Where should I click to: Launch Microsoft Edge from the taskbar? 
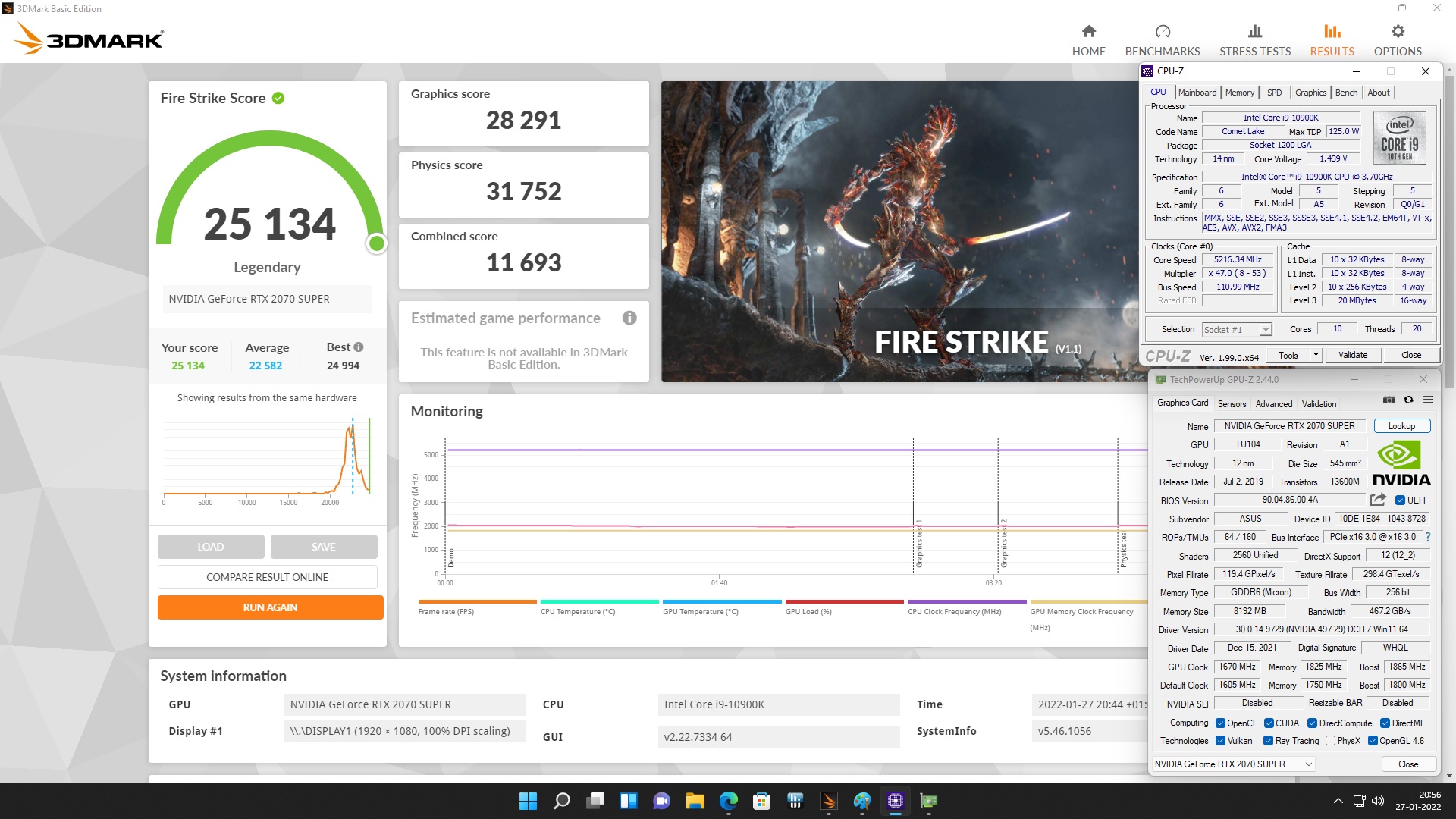click(x=729, y=801)
